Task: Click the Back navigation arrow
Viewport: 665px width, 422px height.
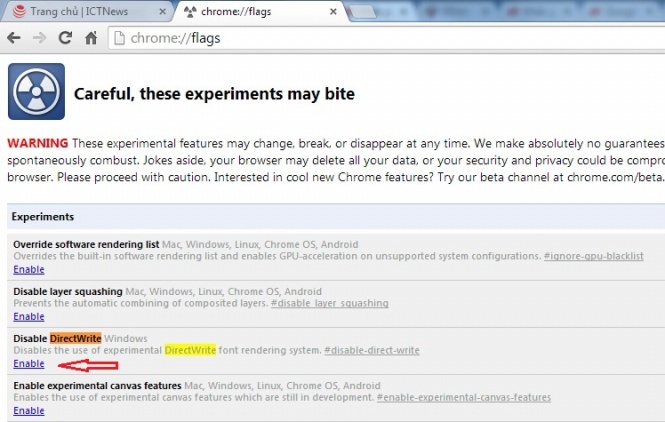Action: (x=14, y=39)
